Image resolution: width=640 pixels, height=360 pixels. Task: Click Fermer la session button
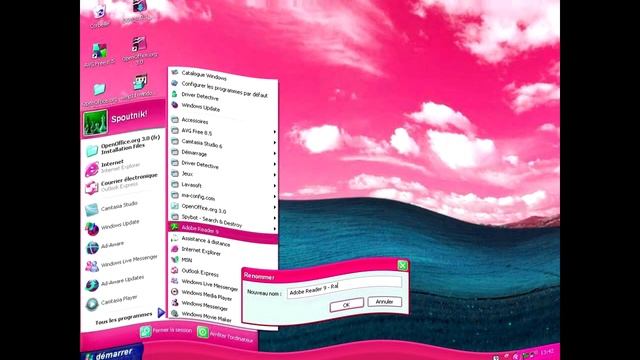pos(166,331)
